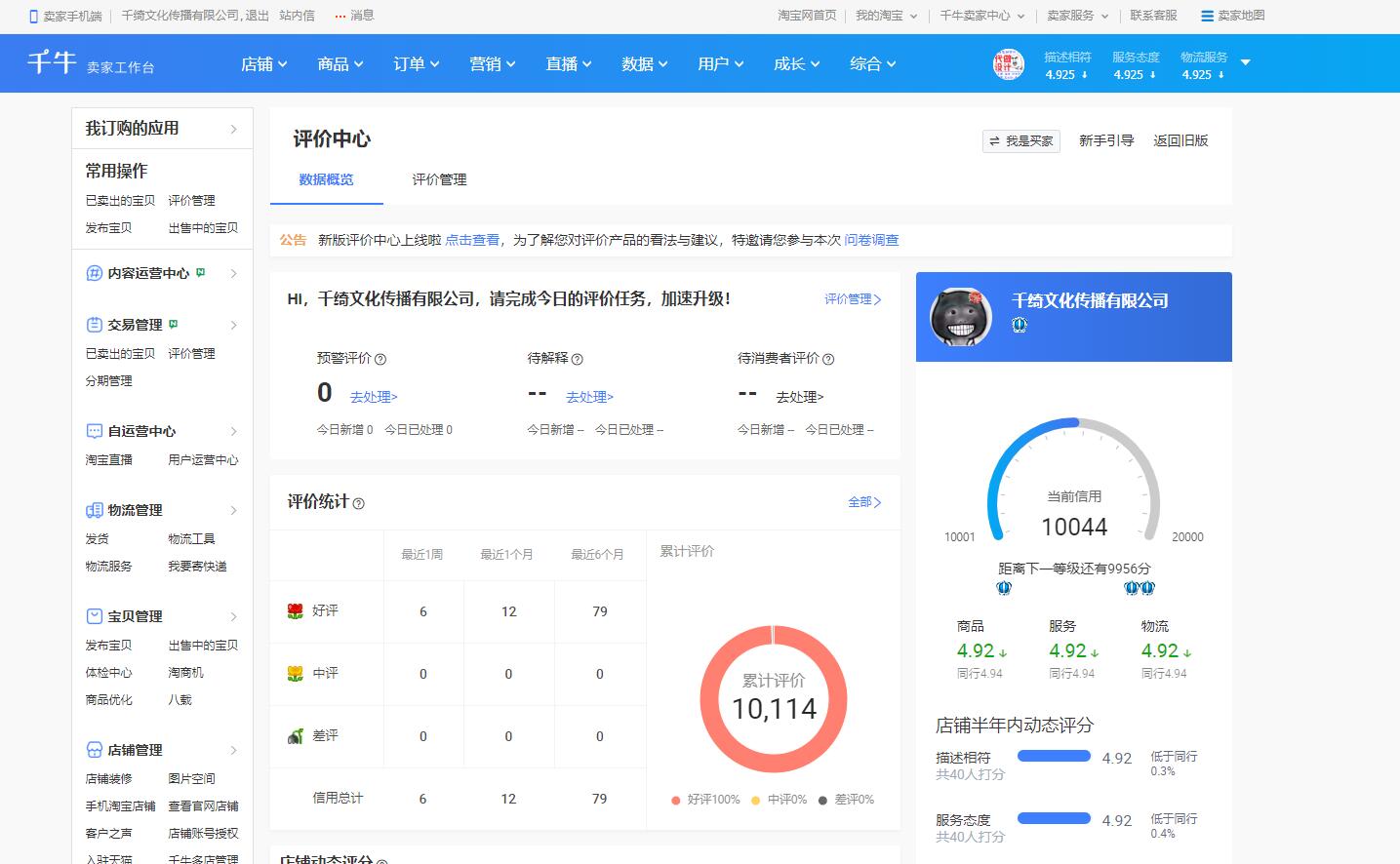Click 淘宝直播 in the sidebar
The image size is (1400, 864).
tap(108, 460)
